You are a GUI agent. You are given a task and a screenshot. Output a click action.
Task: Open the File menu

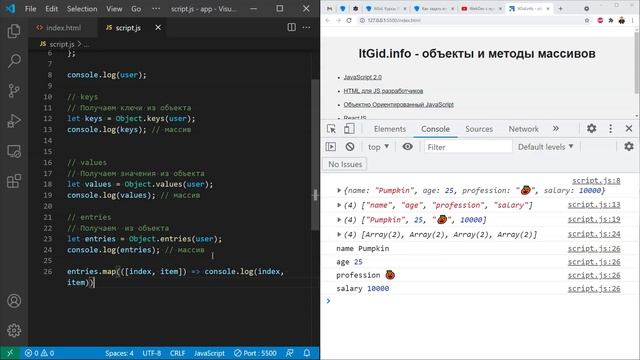pos(31,9)
